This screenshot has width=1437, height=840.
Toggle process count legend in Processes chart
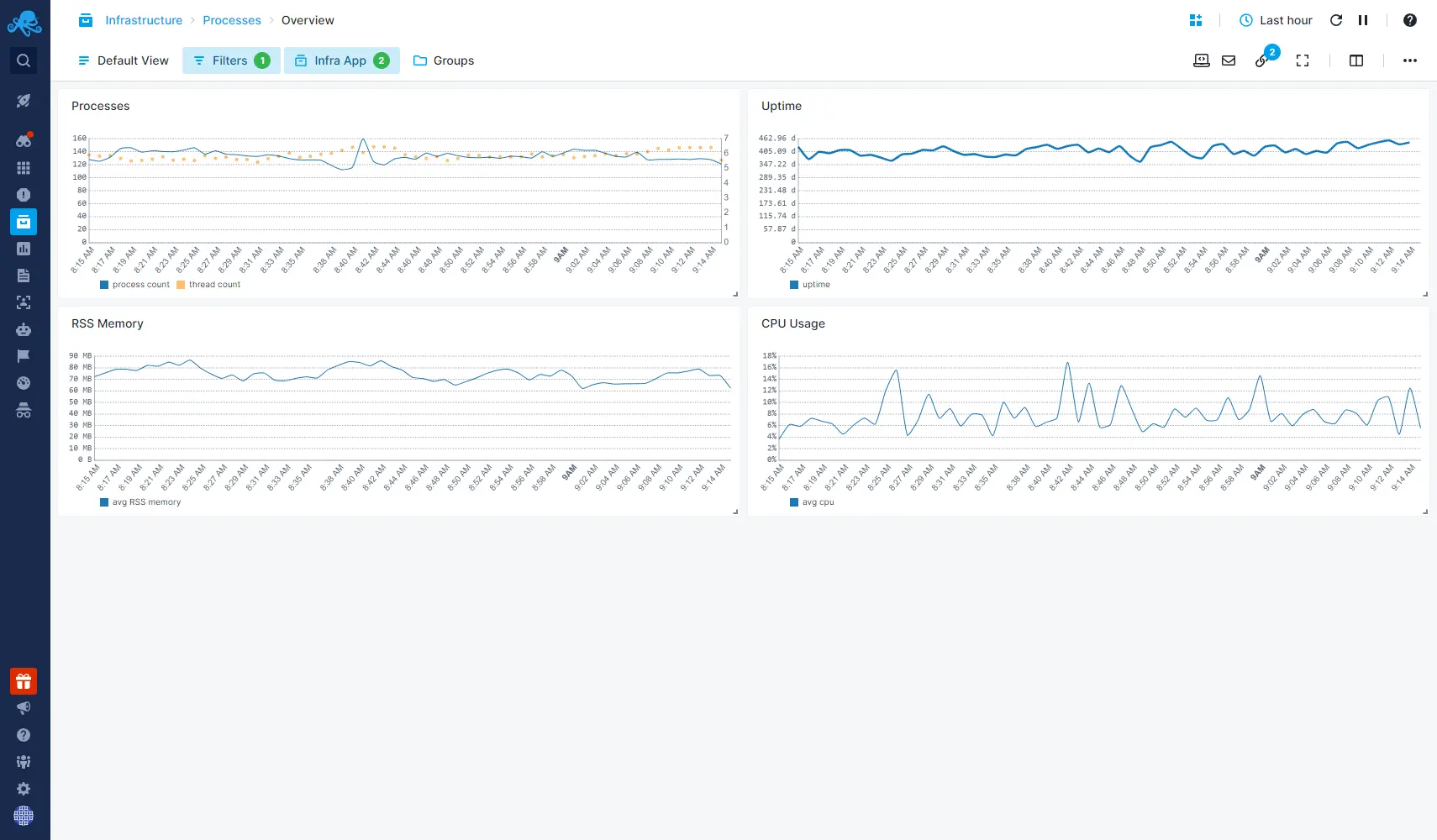pos(134,285)
